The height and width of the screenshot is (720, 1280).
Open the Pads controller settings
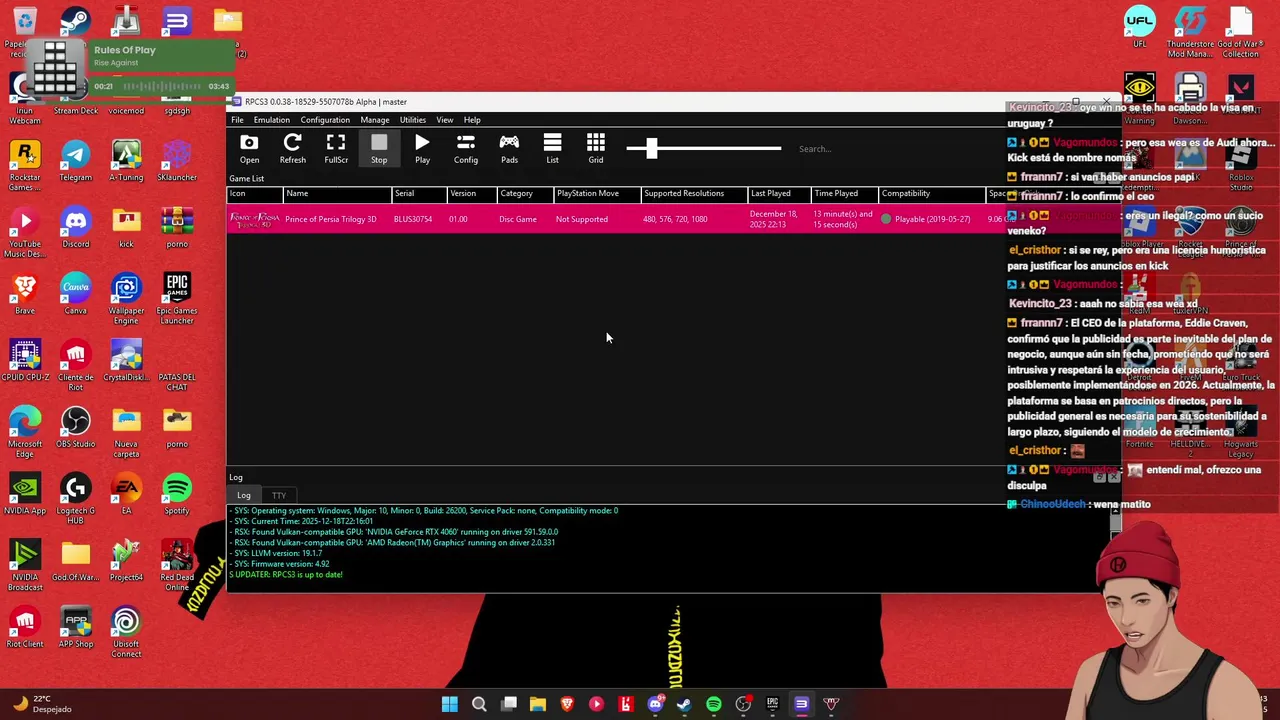tap(509, 149)
